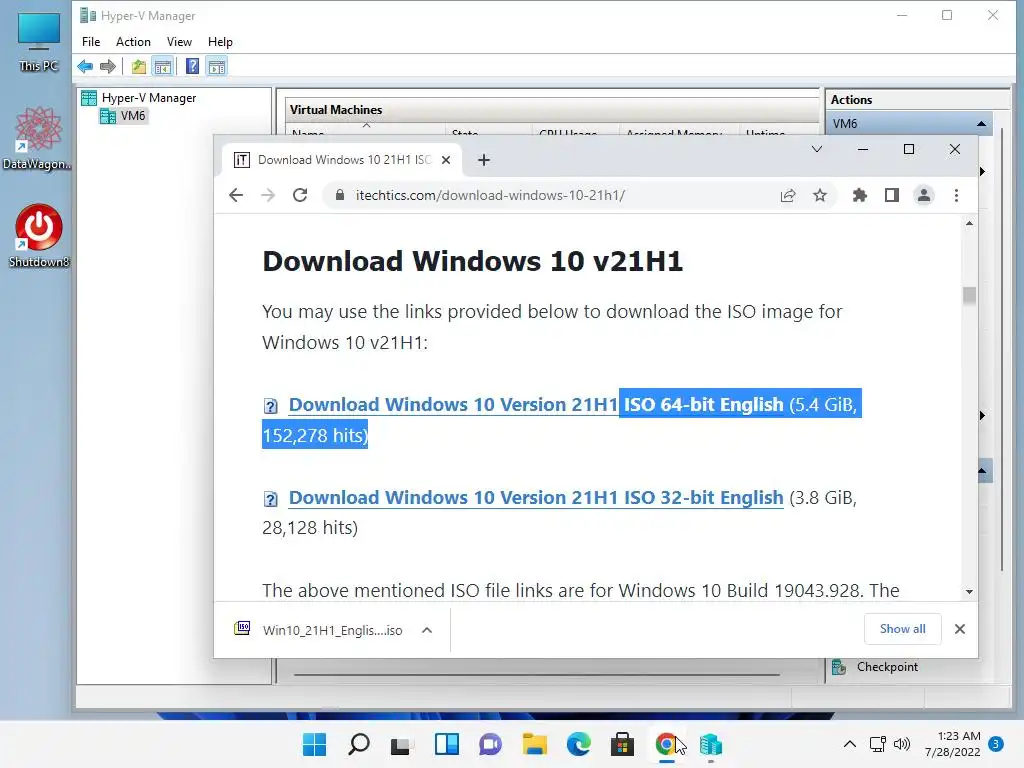Open Download Windows 10 21H1 ISO 32-bit link

point(536,498)
